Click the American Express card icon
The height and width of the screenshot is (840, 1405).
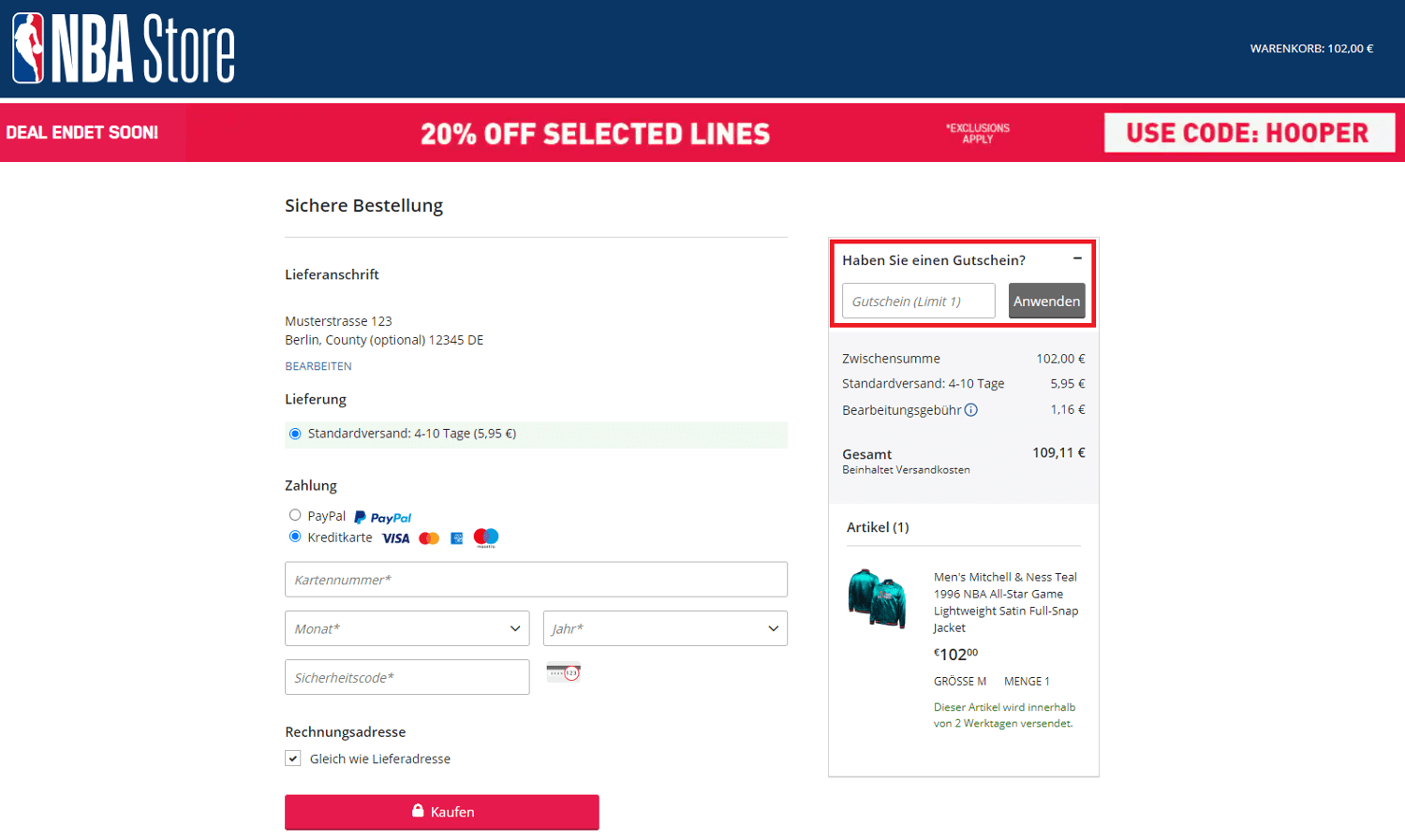click(x=456, y=538)
